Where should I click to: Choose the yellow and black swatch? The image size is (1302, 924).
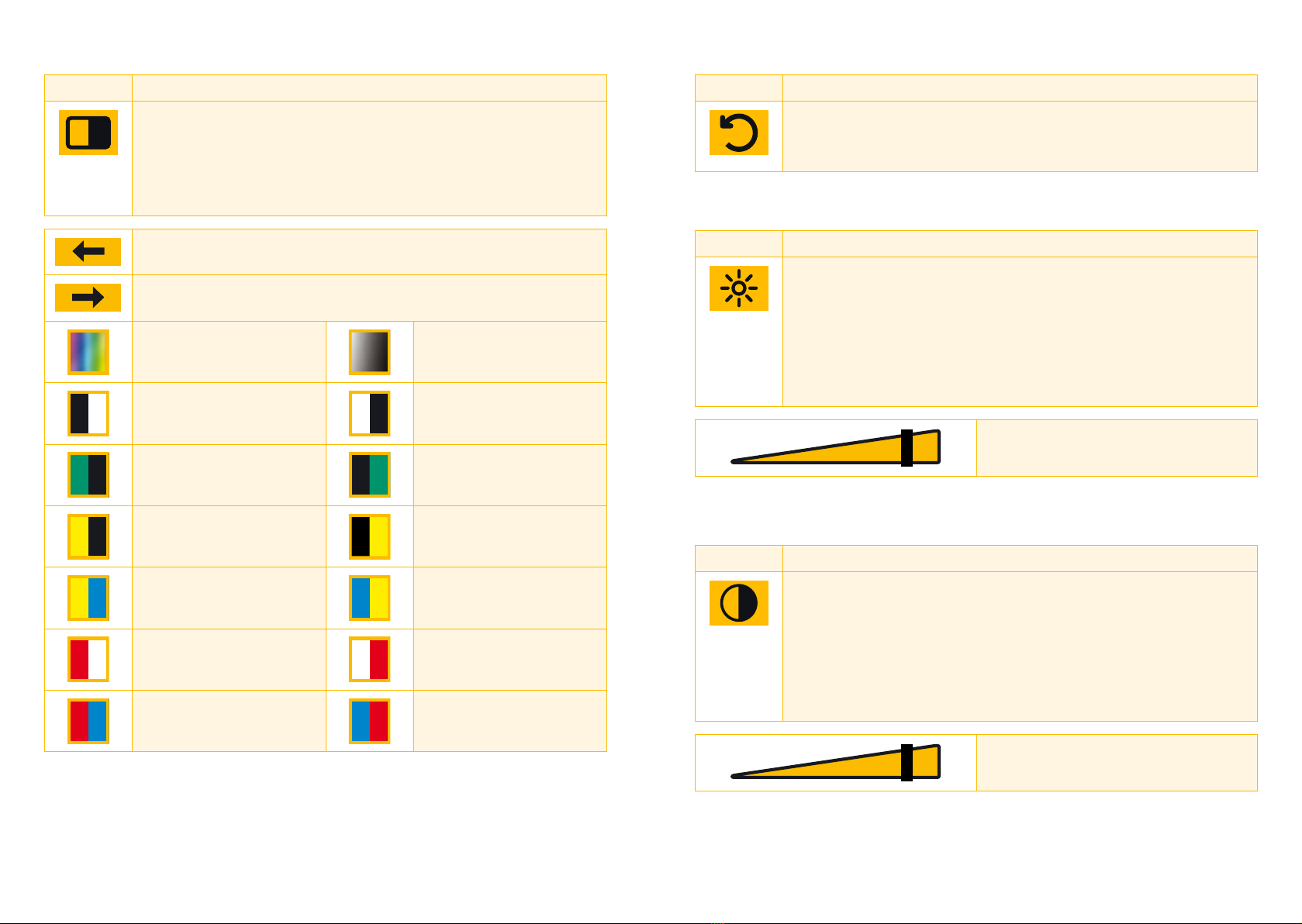click(x=88, y=536)
